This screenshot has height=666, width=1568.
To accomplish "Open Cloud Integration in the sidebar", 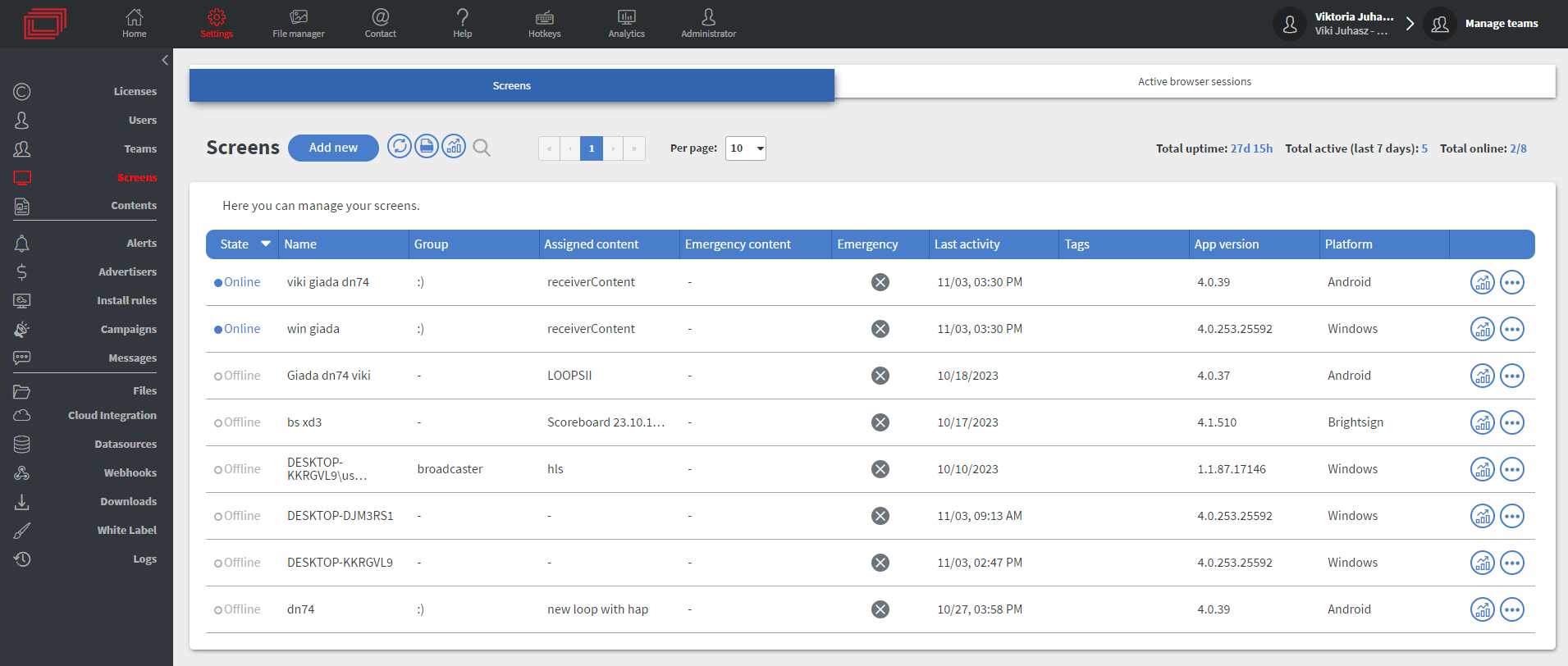I will click(x=85, y=415).
